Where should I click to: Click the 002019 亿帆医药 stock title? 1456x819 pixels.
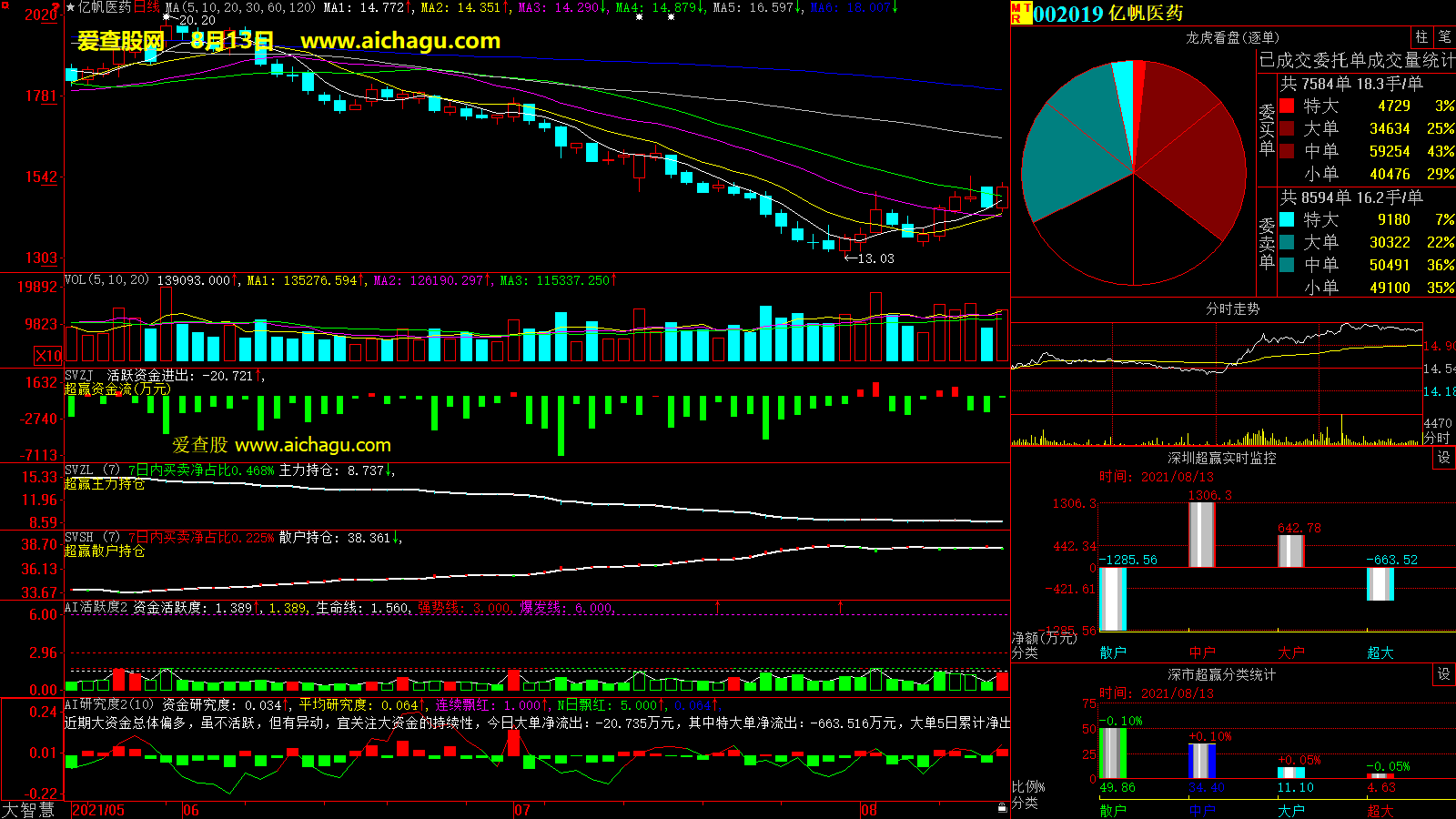1107,14
